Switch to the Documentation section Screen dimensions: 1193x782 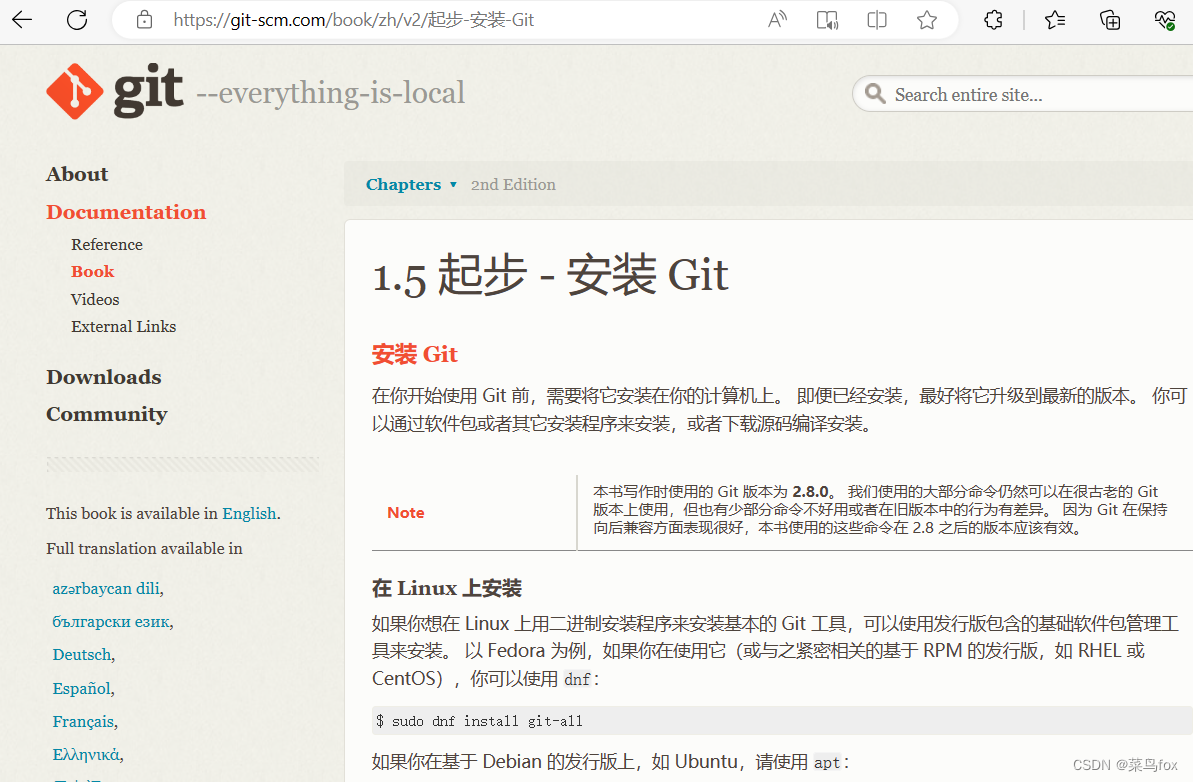[126, 212]
